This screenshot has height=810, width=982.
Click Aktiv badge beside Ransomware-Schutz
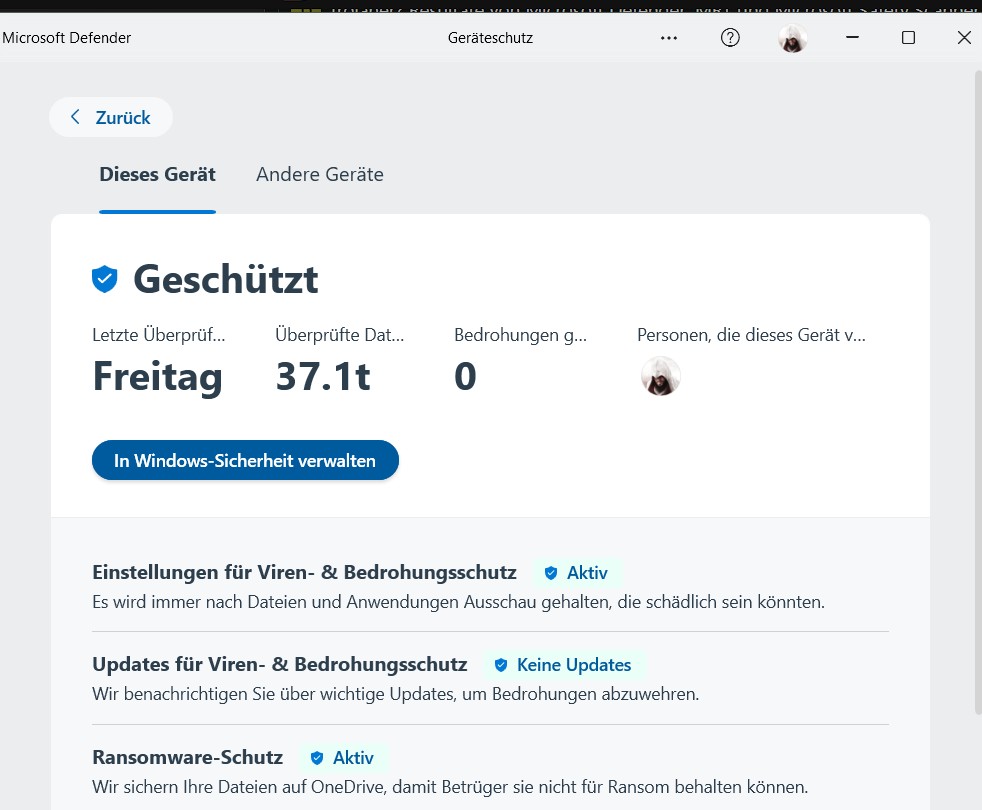(343, 757)
